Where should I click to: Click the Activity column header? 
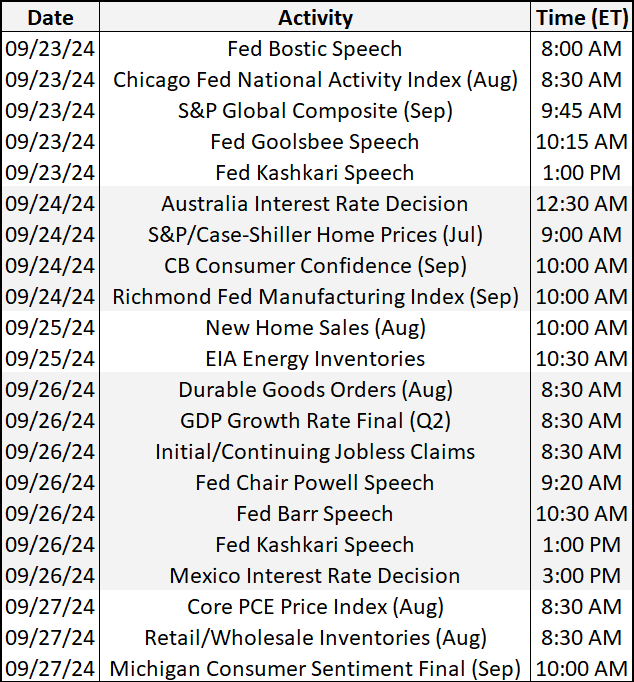click(x=315, y=18)
